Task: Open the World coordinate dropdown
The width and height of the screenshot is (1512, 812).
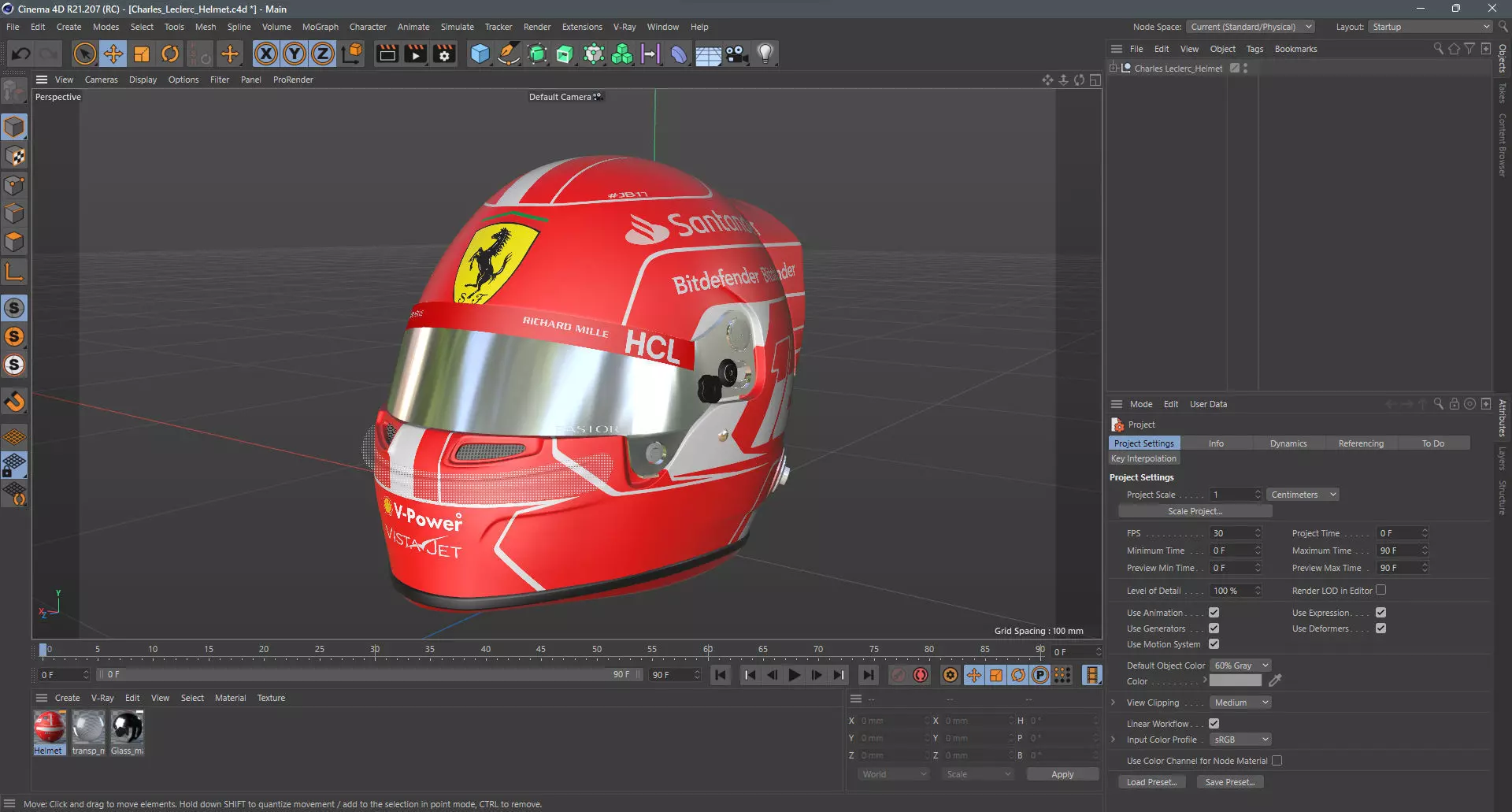Action: pos(894,774)
